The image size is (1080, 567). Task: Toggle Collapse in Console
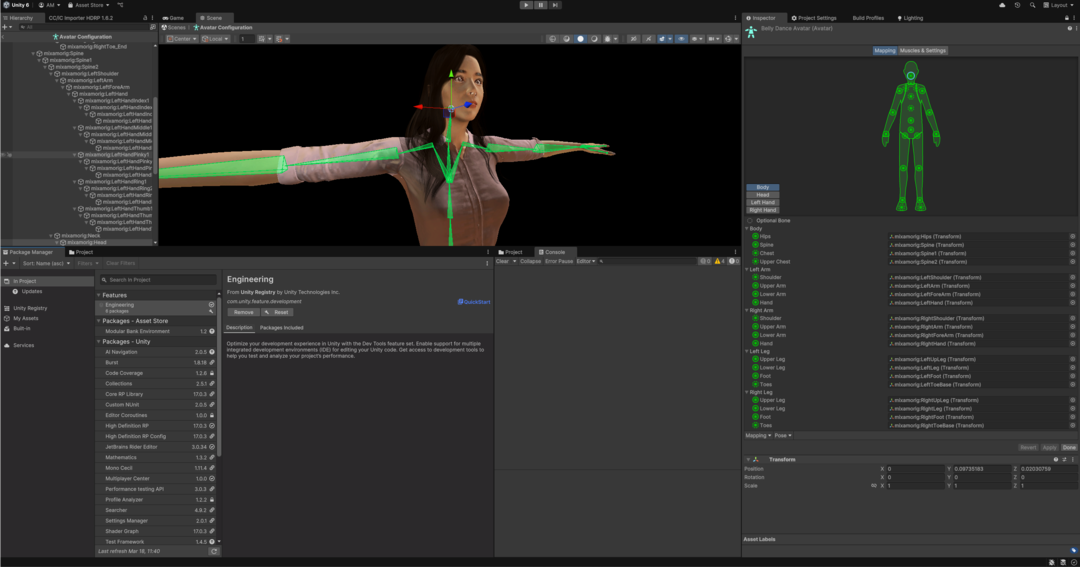click(530, 262)
